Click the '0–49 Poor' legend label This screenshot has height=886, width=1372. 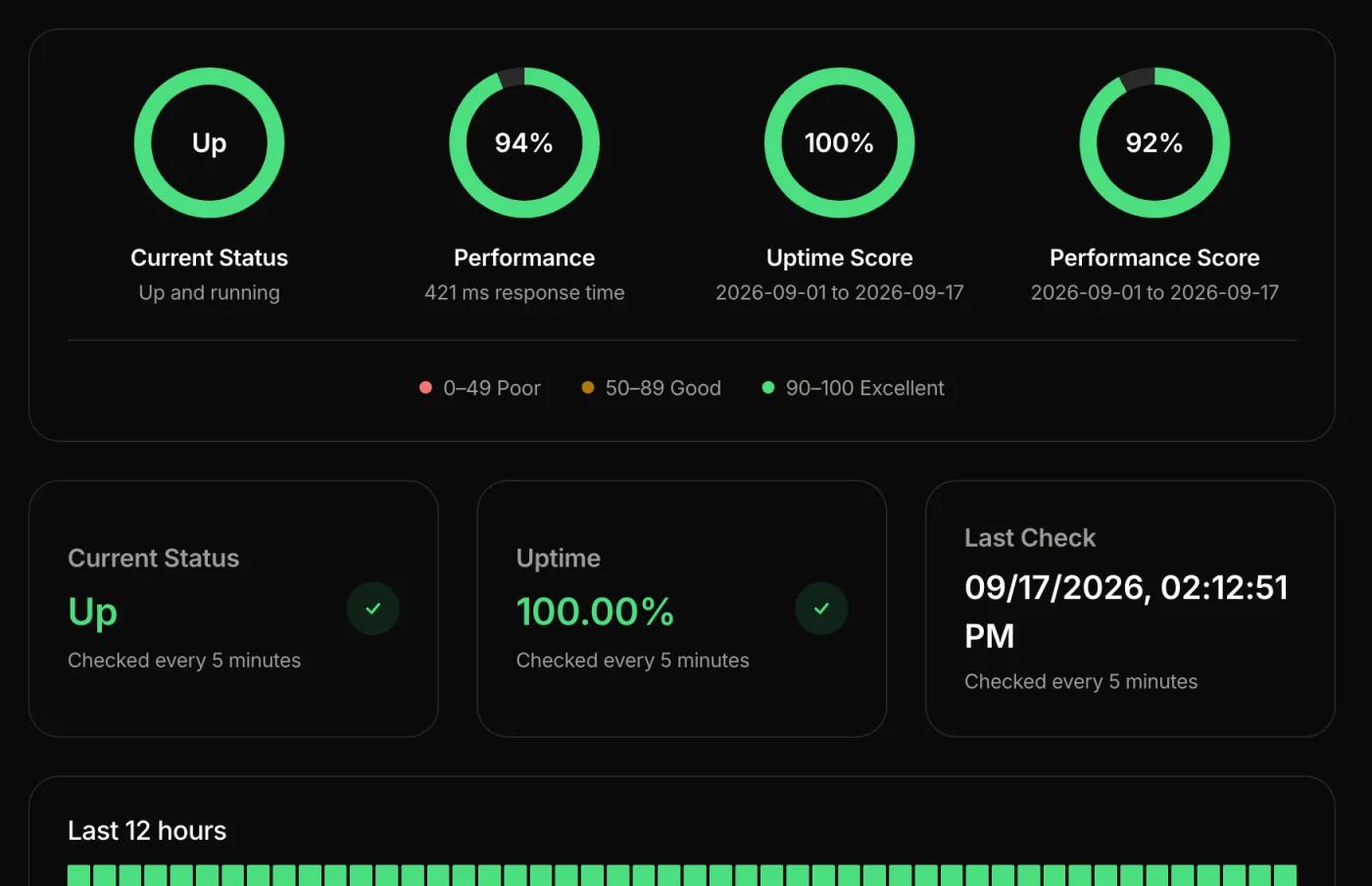click(492, 388)
